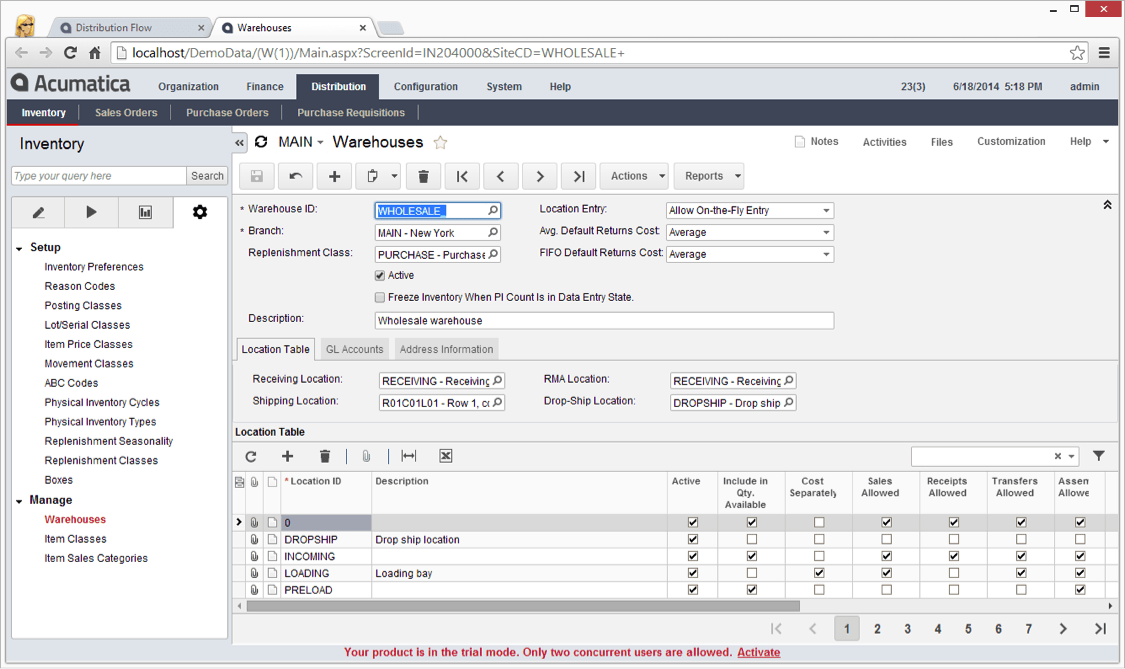Click the Description text field
The height and width of the screenshot is (669, 1125).
pos(604,320)
